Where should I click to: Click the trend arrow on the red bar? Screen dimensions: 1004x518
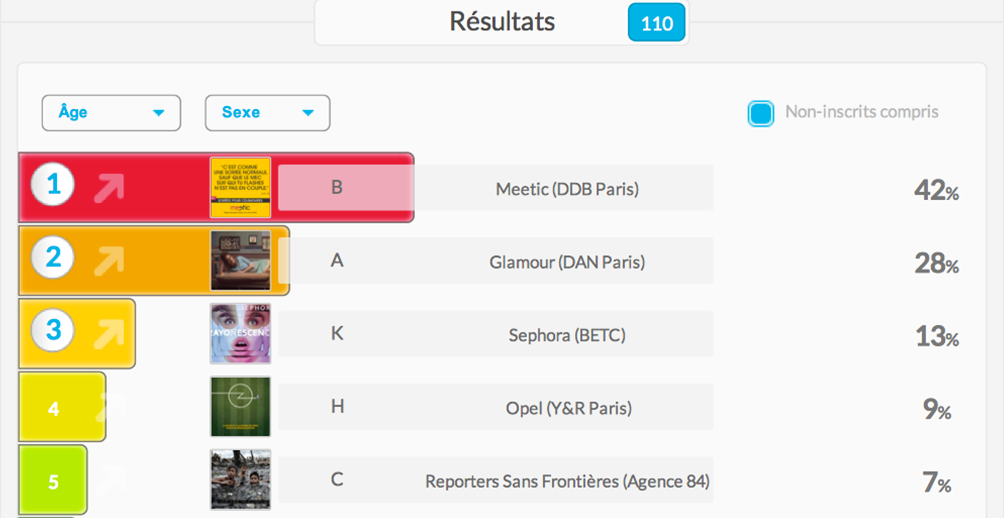coord(109,188)
